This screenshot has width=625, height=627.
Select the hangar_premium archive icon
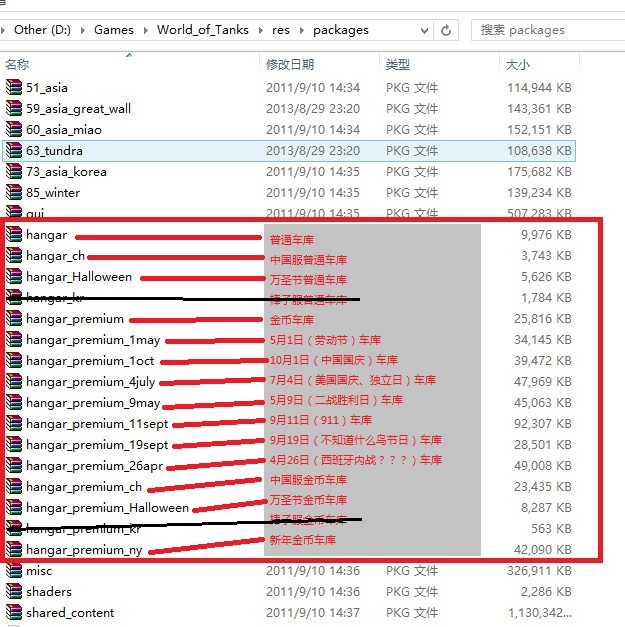(14, 318)
